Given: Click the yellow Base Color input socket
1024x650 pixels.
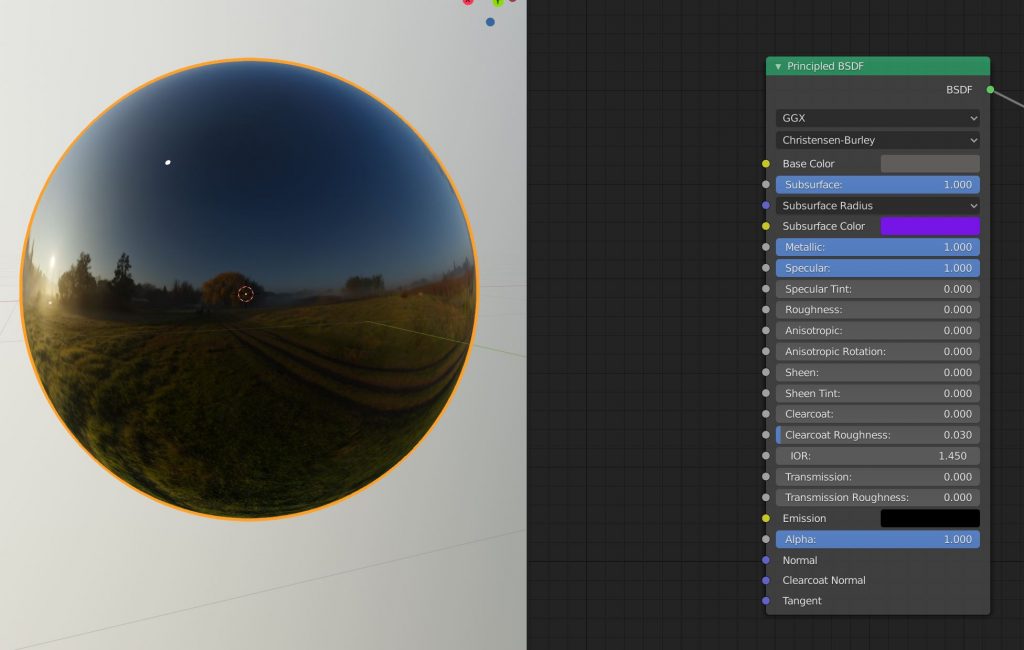Looking at the screenshot, I should (x=766, y=164).
